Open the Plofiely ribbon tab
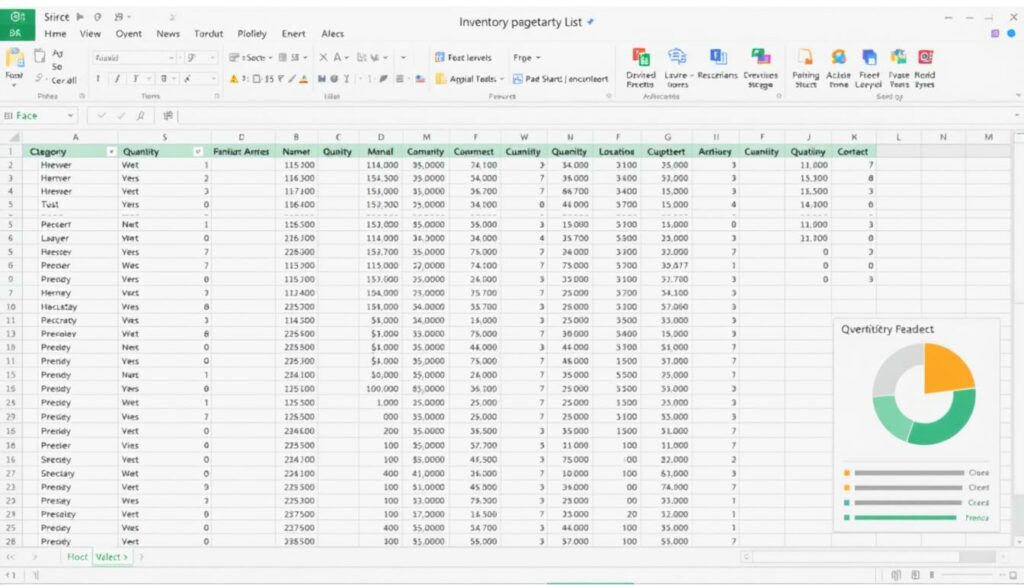Viewport: 1024px width, 585px height. [252, 33]
